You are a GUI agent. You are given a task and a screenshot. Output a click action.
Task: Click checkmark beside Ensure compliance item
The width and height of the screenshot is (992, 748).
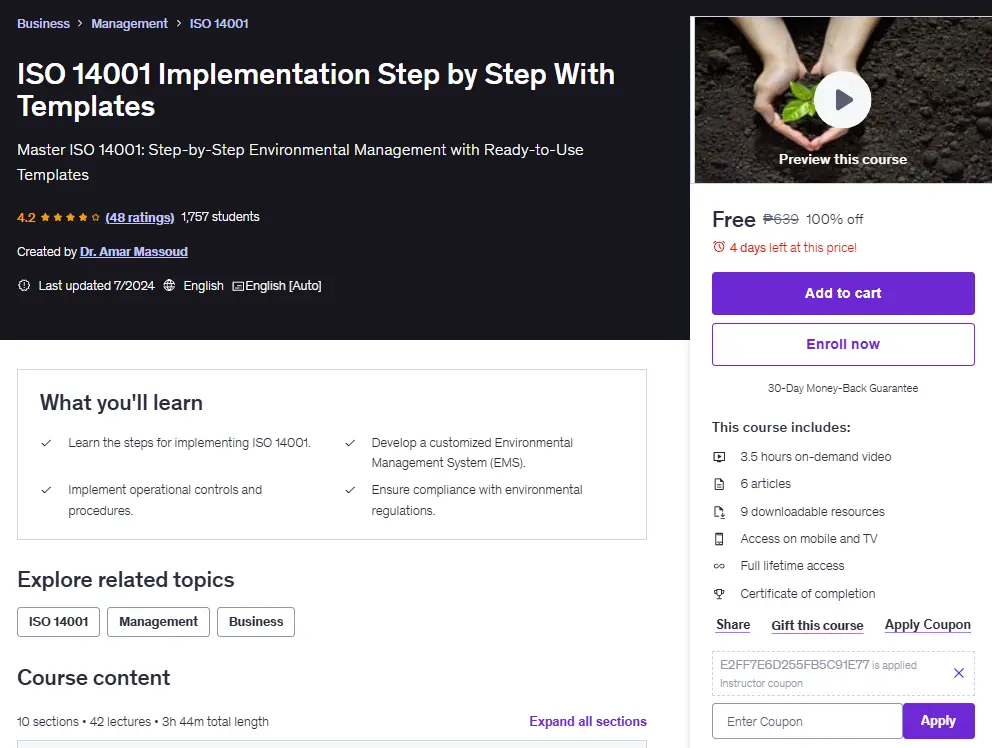click(350, 490)
